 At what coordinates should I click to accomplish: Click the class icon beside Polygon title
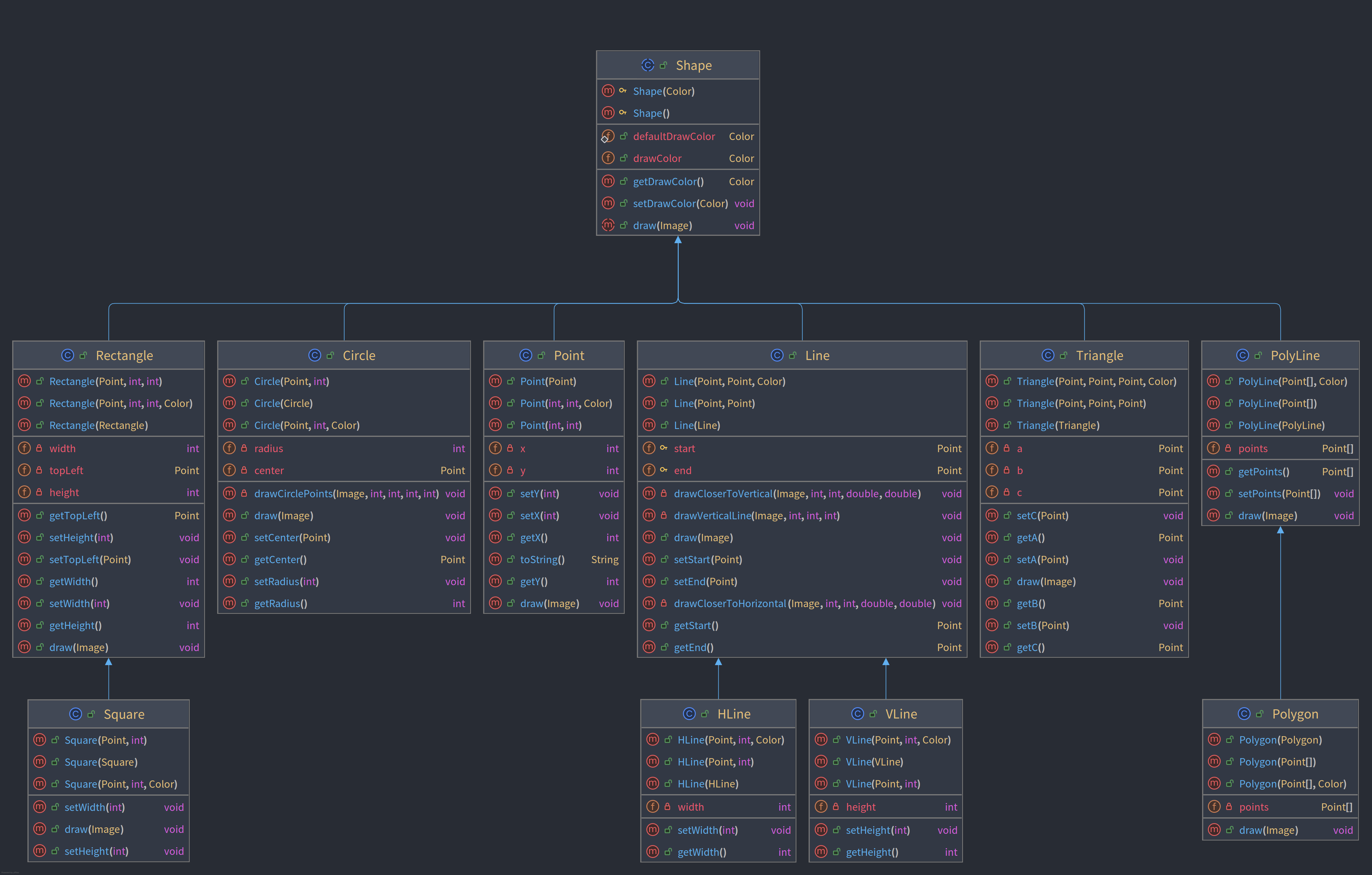tap(1244, 714)
